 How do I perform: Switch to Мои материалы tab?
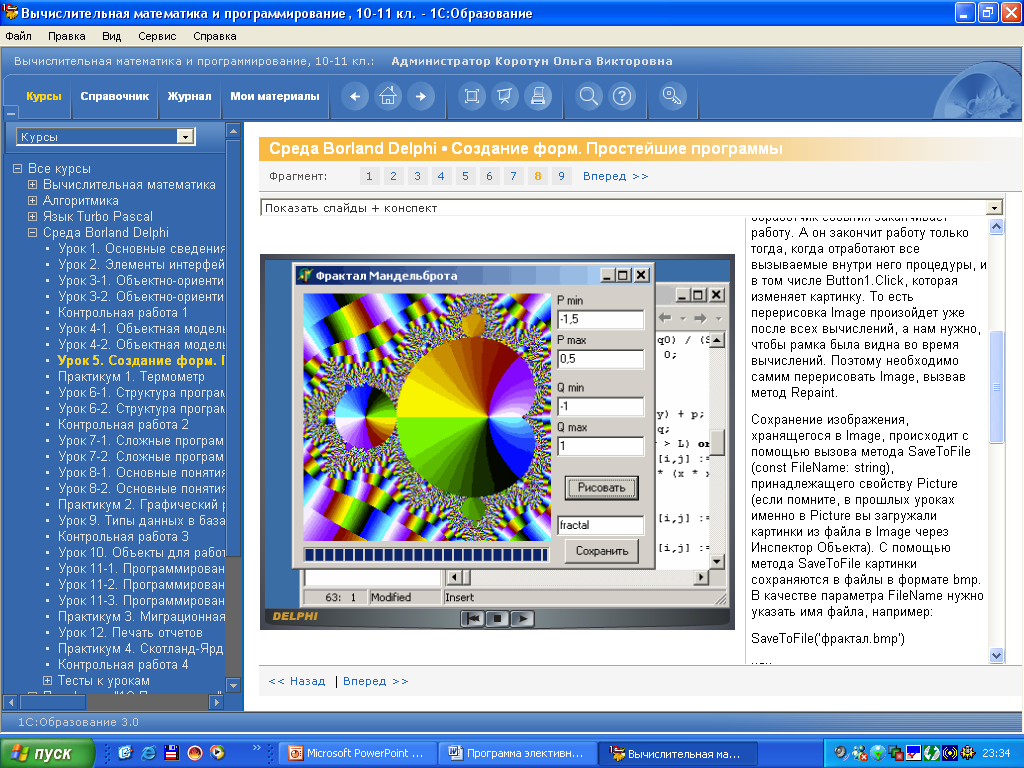[275, 97]
